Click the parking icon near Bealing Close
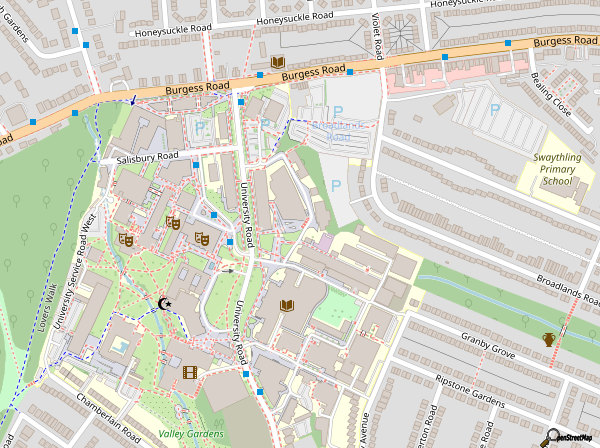Image resolution: width=600 pixels, height=448 pixels. 496,110
